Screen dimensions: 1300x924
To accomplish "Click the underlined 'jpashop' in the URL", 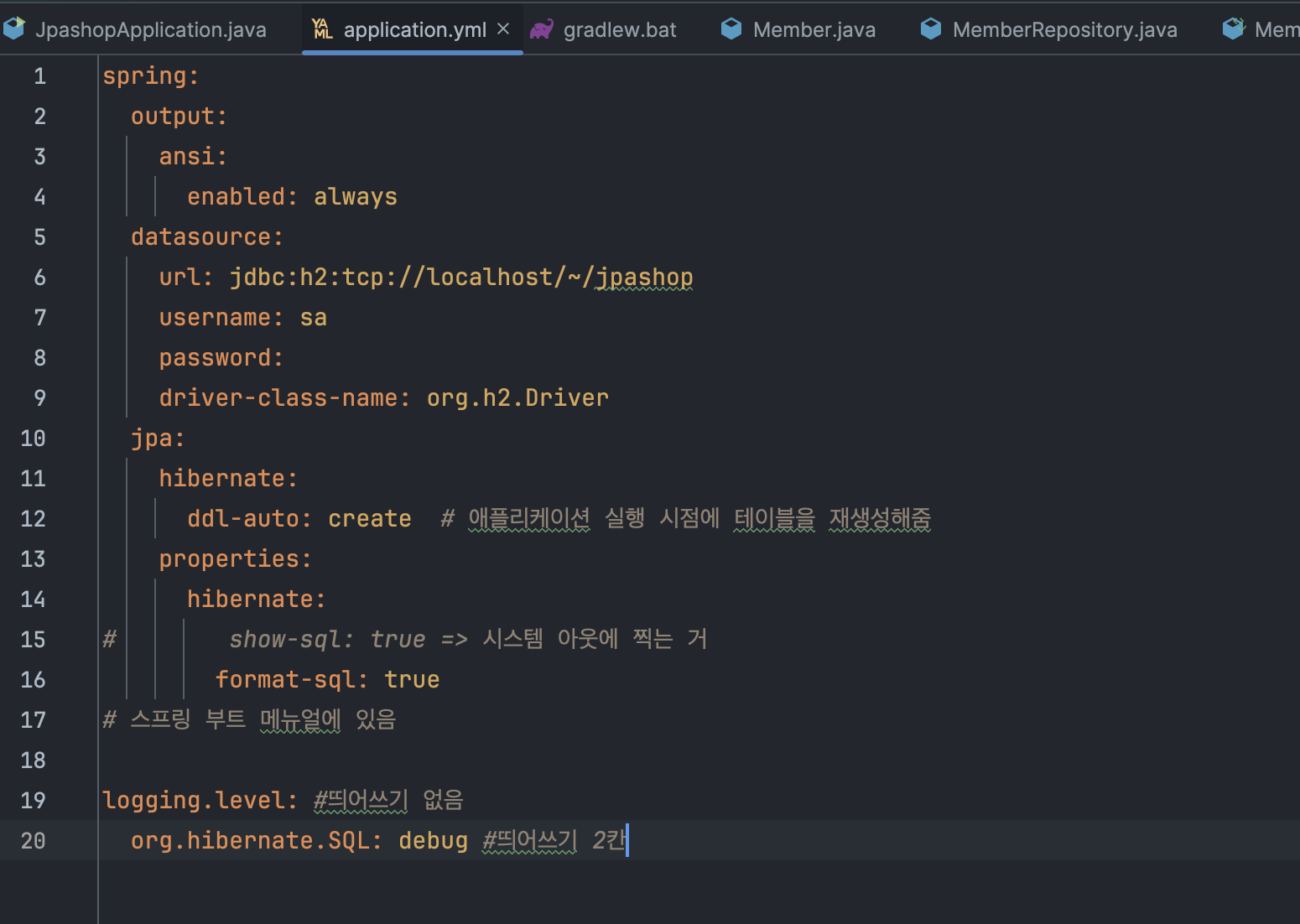I will click(644, 278).
